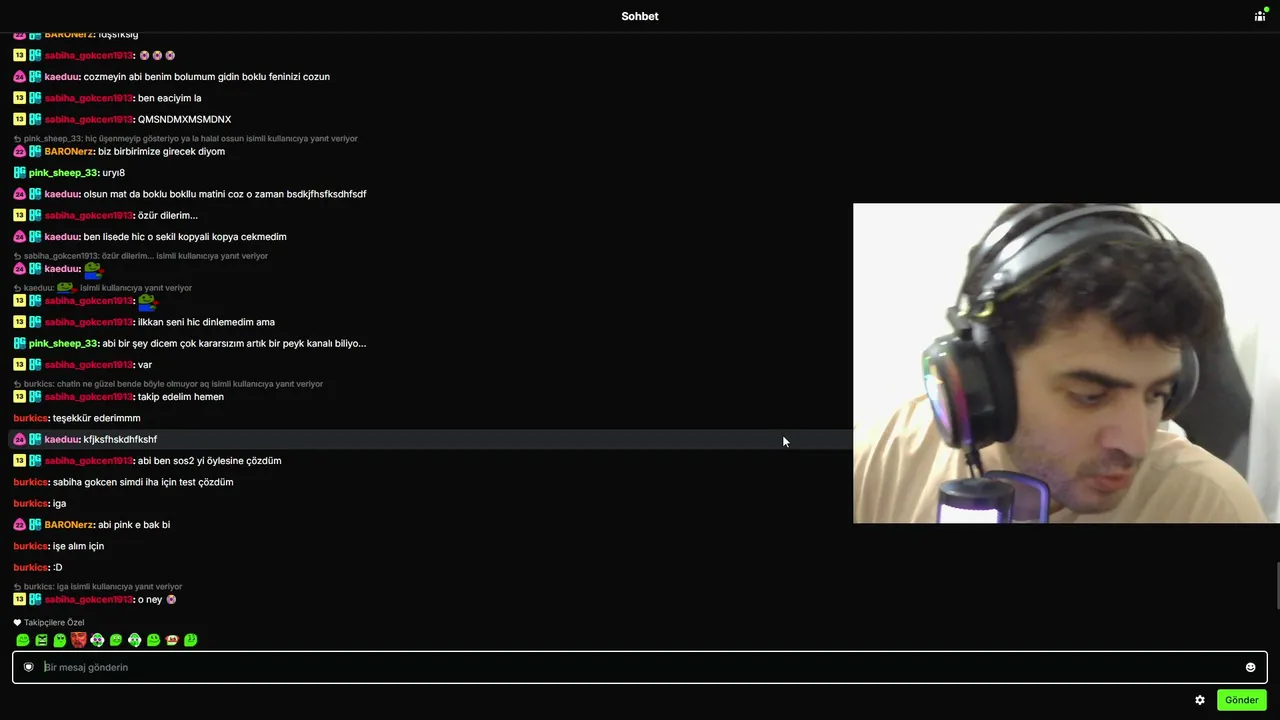Click the heart icon beside Takipçilere Özel
Image resolution: width=1280 pixels, height=720 pixels.
[x=17, y=622]
